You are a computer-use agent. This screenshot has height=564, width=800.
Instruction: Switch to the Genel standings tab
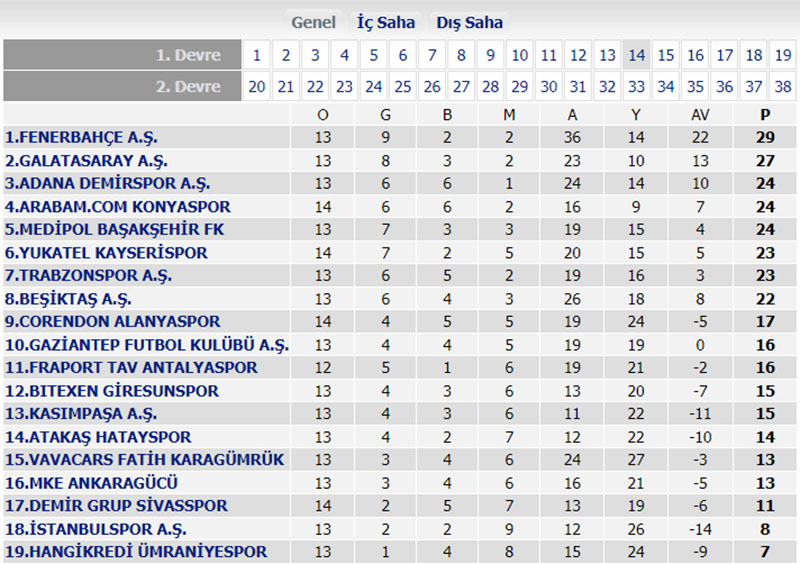point(313,22)
